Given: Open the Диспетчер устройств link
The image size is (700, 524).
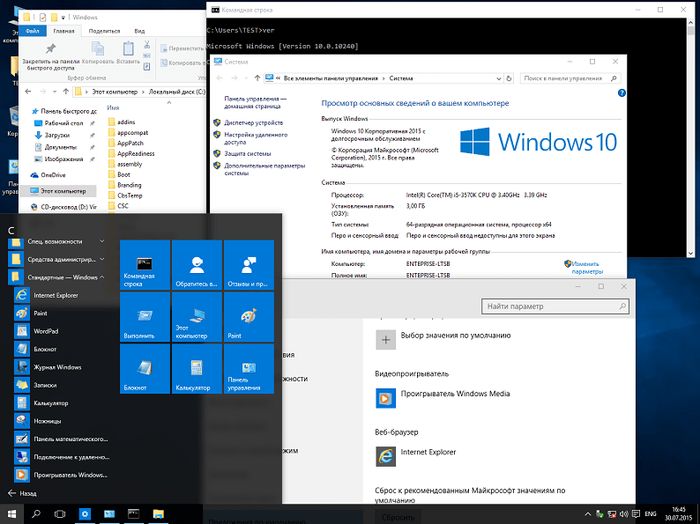Looking at the screenshot, I should (253, 122).
